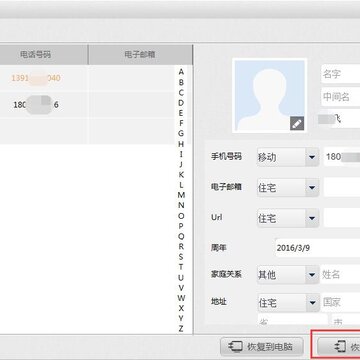Open the 电子邮箱 type dropdown showing 住宅
The width and height of the screenshot is (360, 360).
[x=288, y=188]
